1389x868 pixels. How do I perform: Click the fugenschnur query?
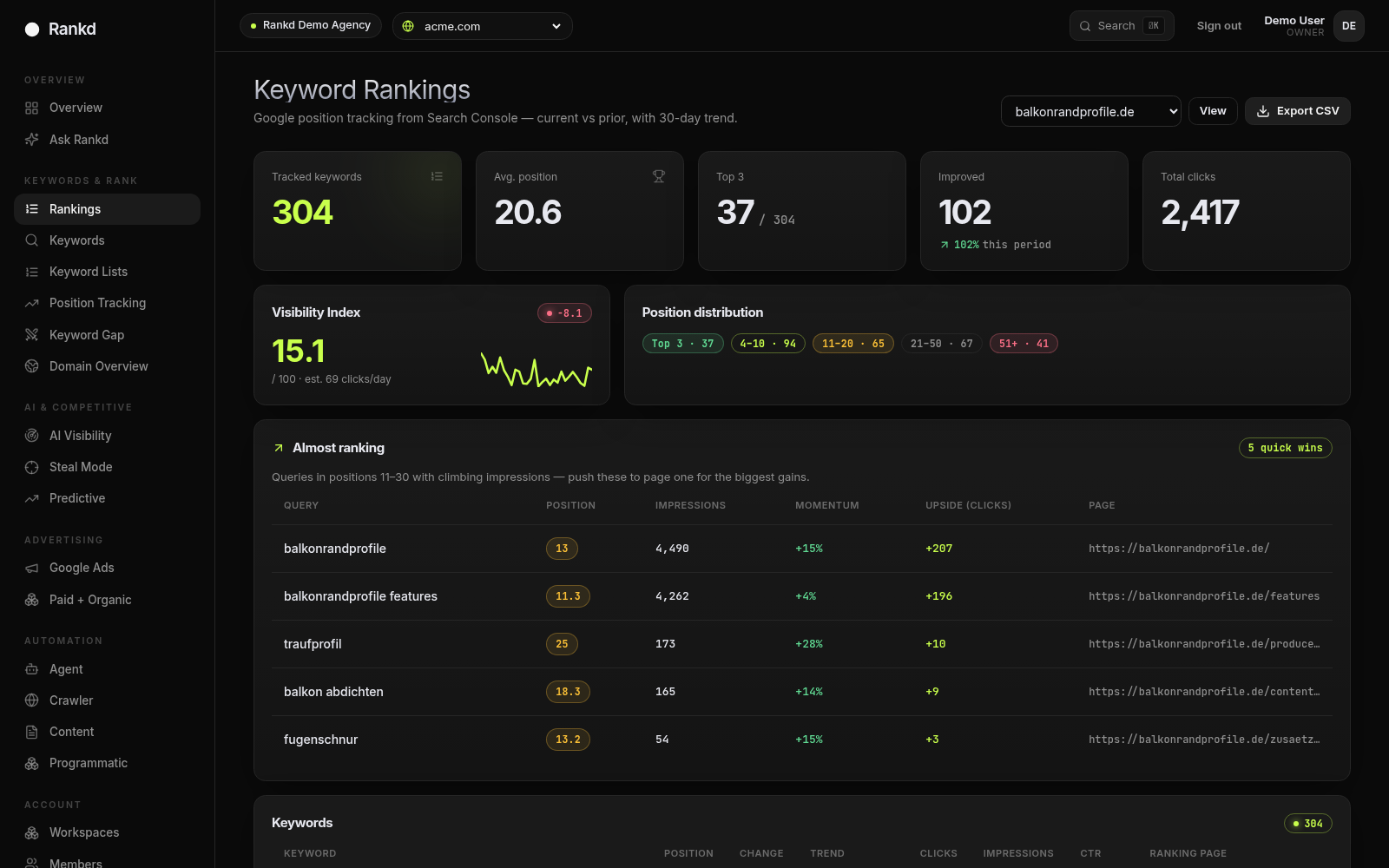tap(320, 740)
